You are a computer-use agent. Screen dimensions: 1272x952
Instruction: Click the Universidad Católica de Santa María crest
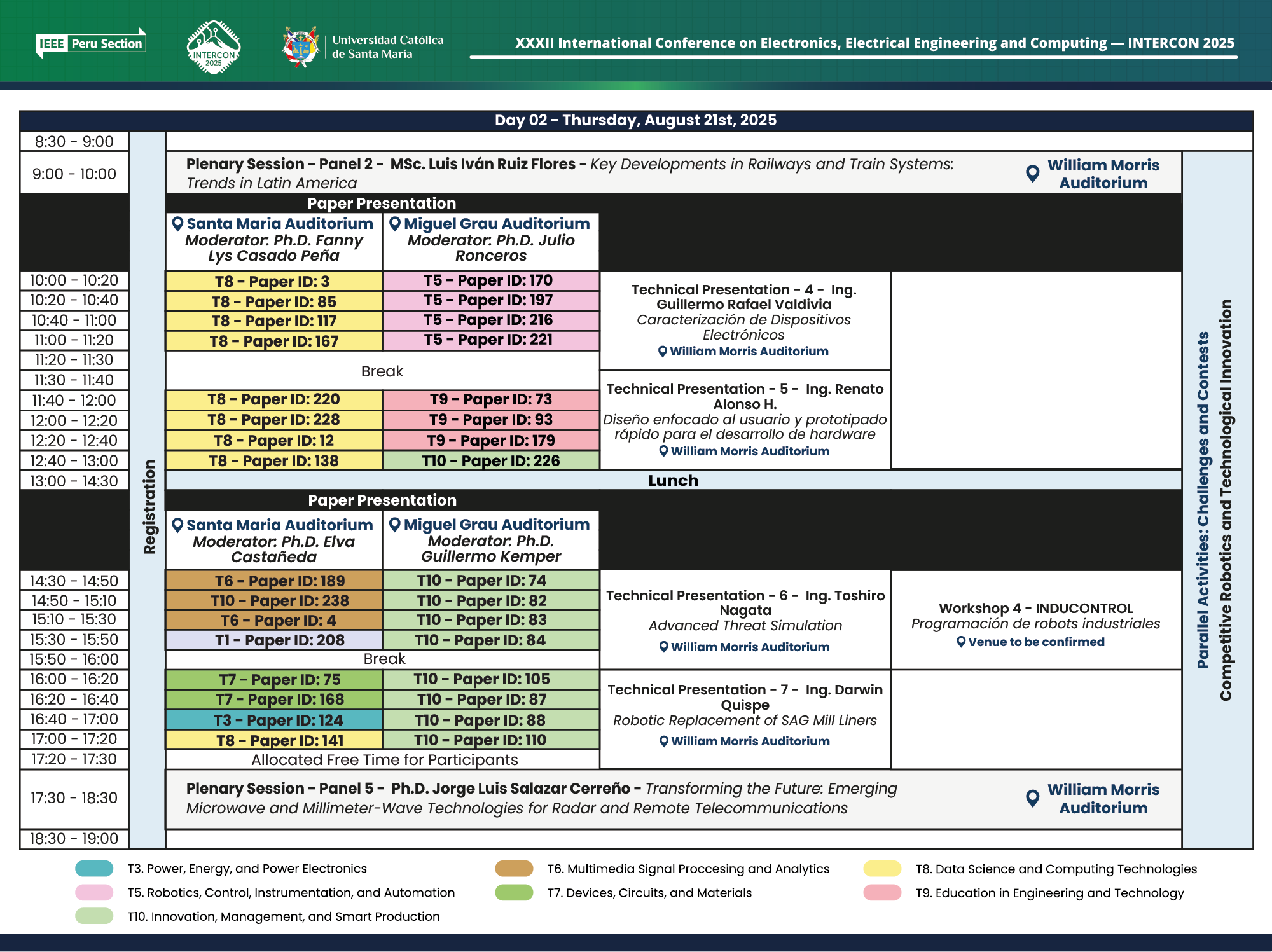pos(300,46)
